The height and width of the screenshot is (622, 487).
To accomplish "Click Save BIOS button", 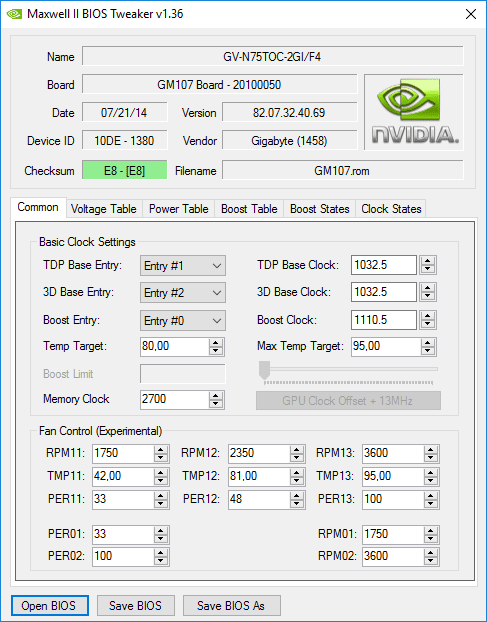I will point(136,606).
